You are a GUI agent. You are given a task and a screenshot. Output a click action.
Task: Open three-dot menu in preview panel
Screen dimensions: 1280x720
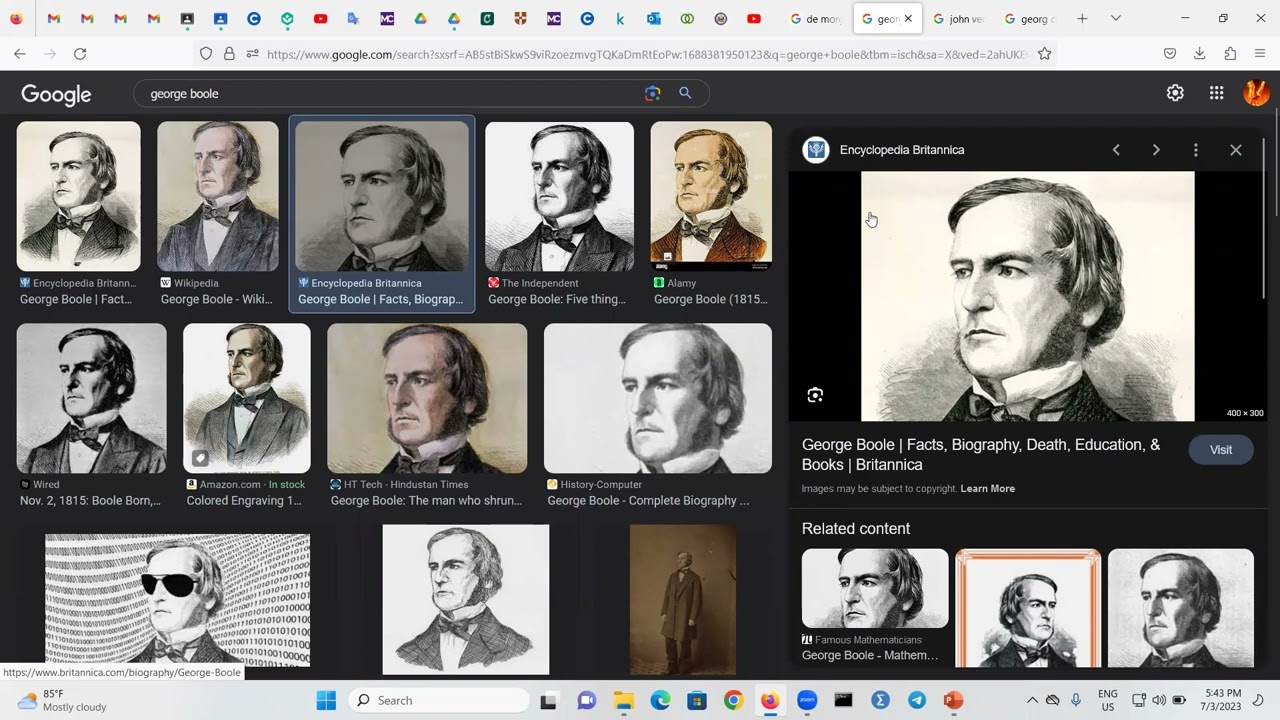[x=1196, y=150]
